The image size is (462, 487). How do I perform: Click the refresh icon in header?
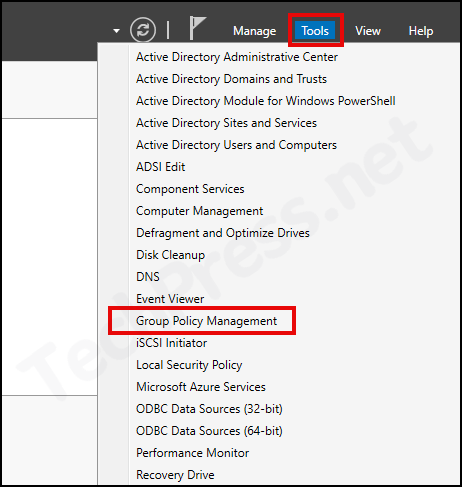(x=143, y=30)
